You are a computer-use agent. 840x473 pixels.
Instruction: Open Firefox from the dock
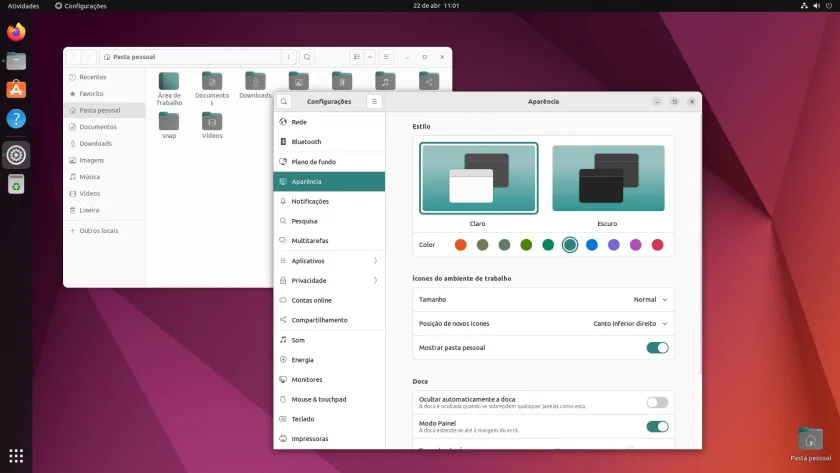pyautogui.click(x=16, y=32)
